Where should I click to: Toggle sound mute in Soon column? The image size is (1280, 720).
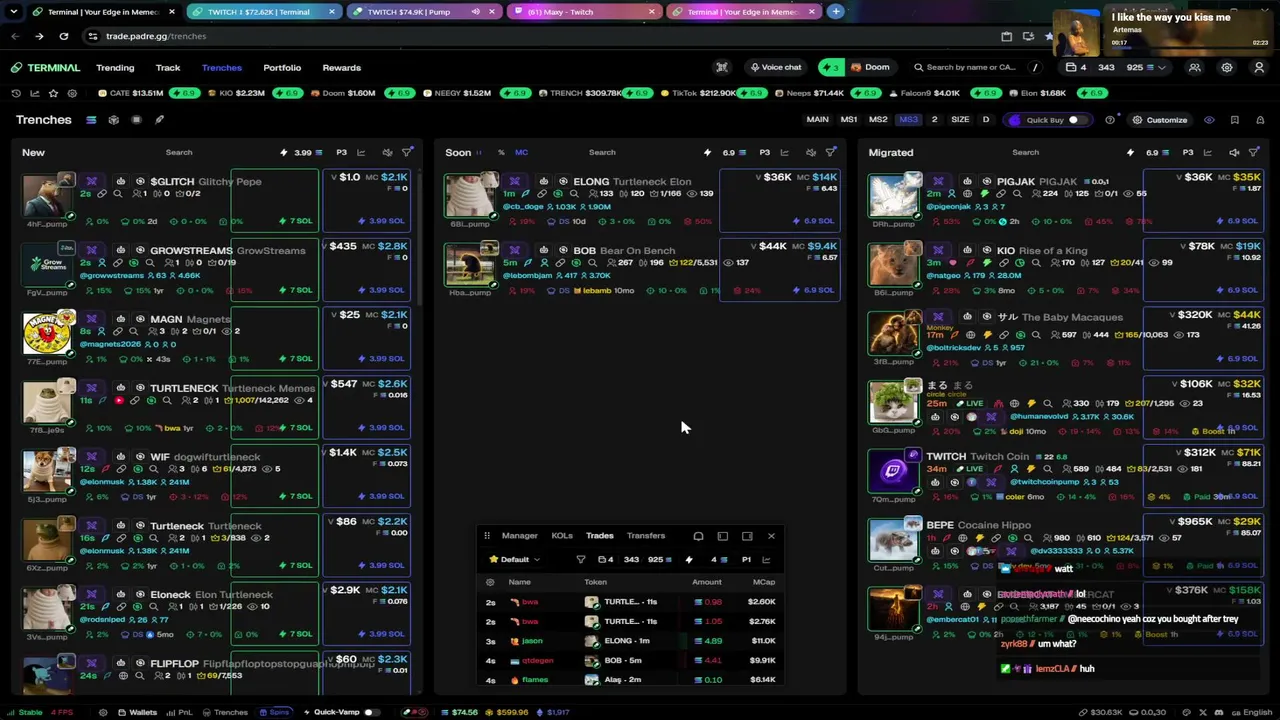click(810, 153)
